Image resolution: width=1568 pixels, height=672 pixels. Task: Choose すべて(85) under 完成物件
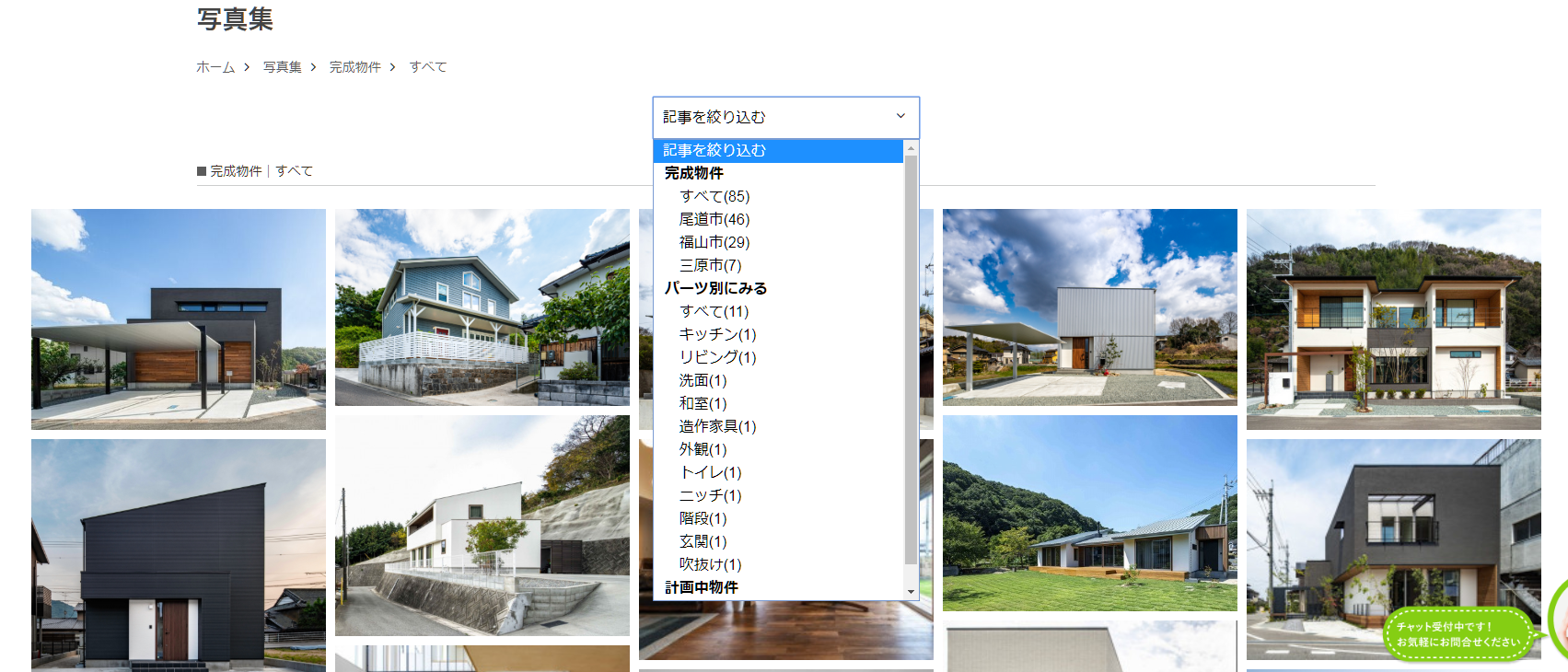coord(779,196)
